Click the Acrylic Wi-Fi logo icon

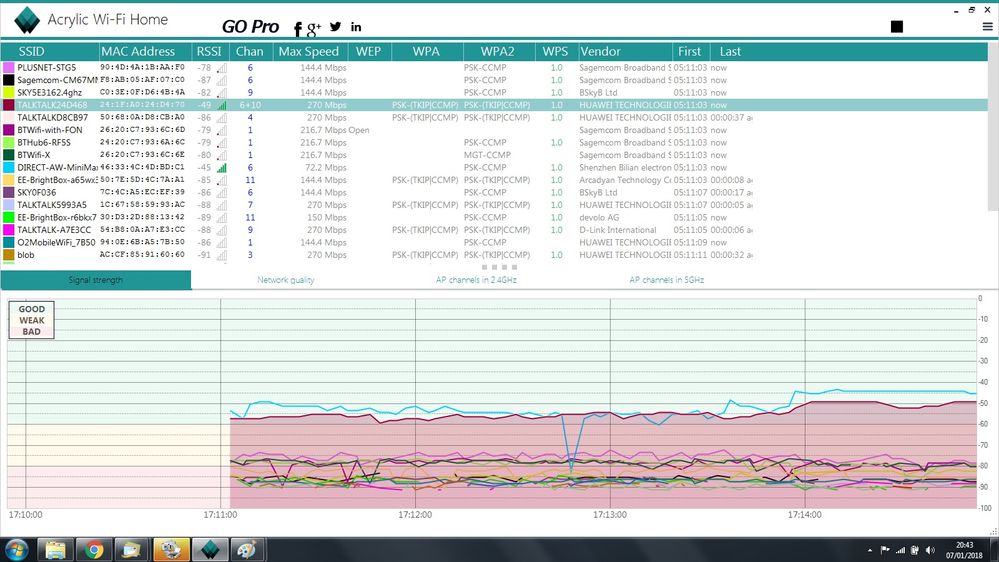[29, 19]
